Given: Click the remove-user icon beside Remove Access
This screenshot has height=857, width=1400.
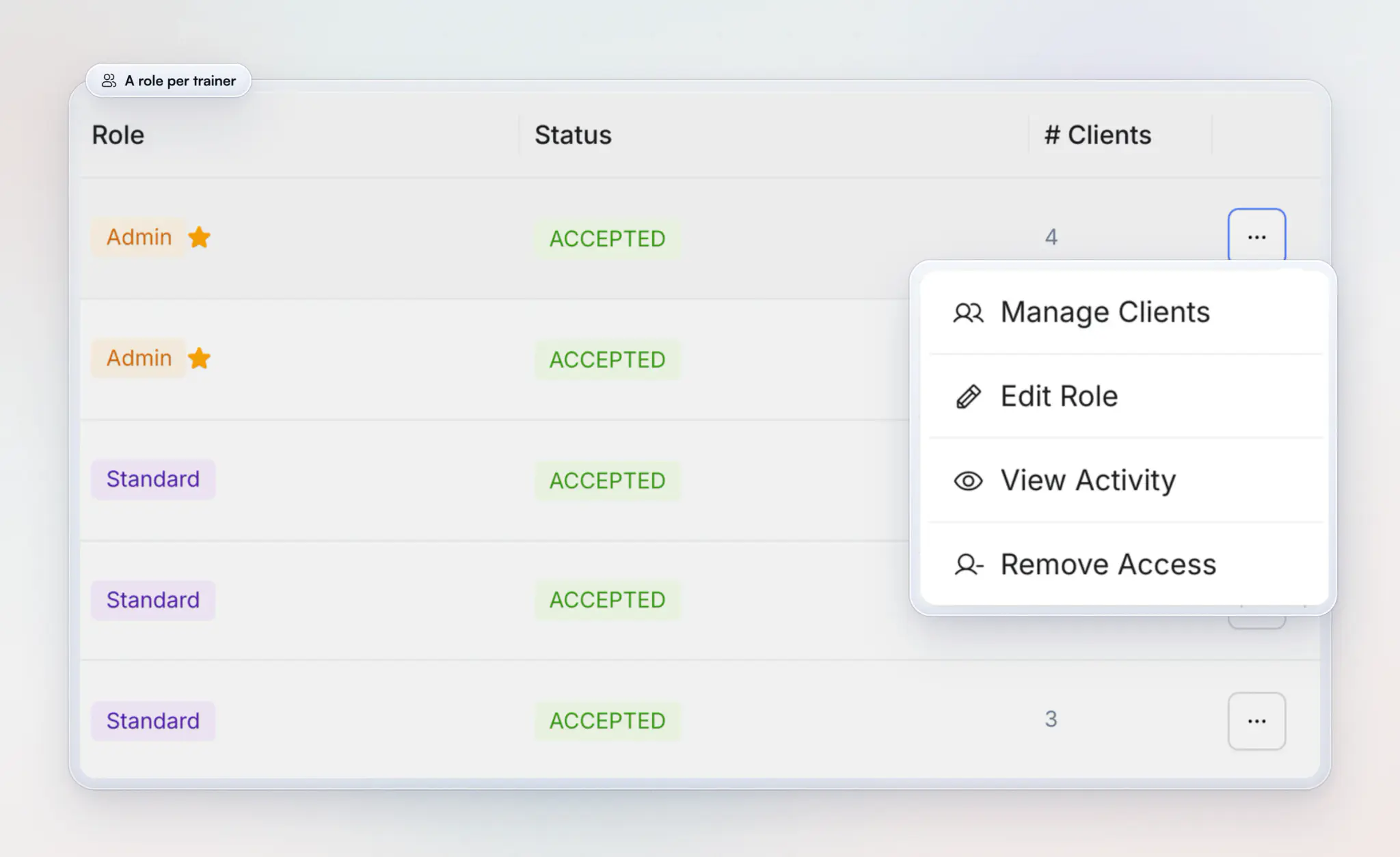Looking at the screenshot, I should click(x=968, y=564).
